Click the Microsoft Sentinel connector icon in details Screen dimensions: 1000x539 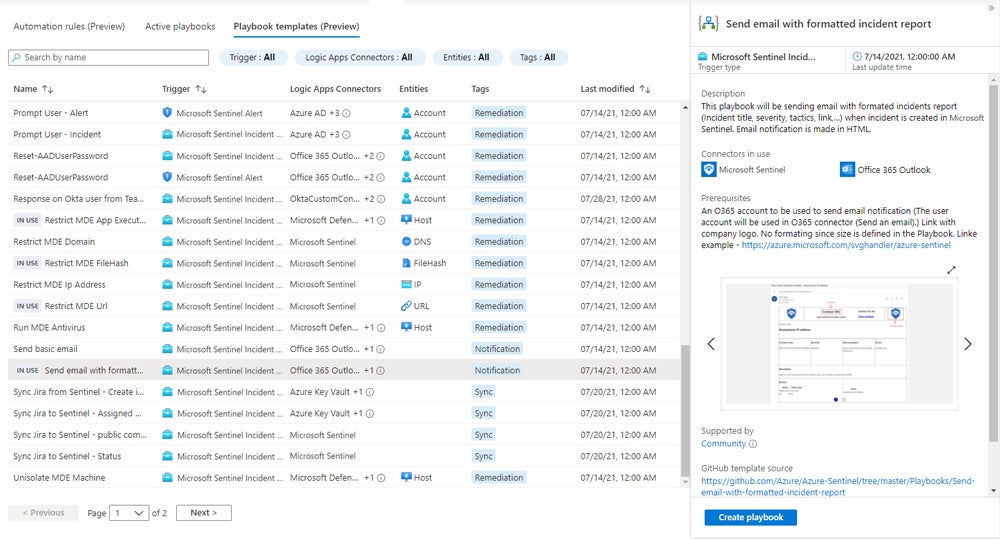click(x=709, y=170)
